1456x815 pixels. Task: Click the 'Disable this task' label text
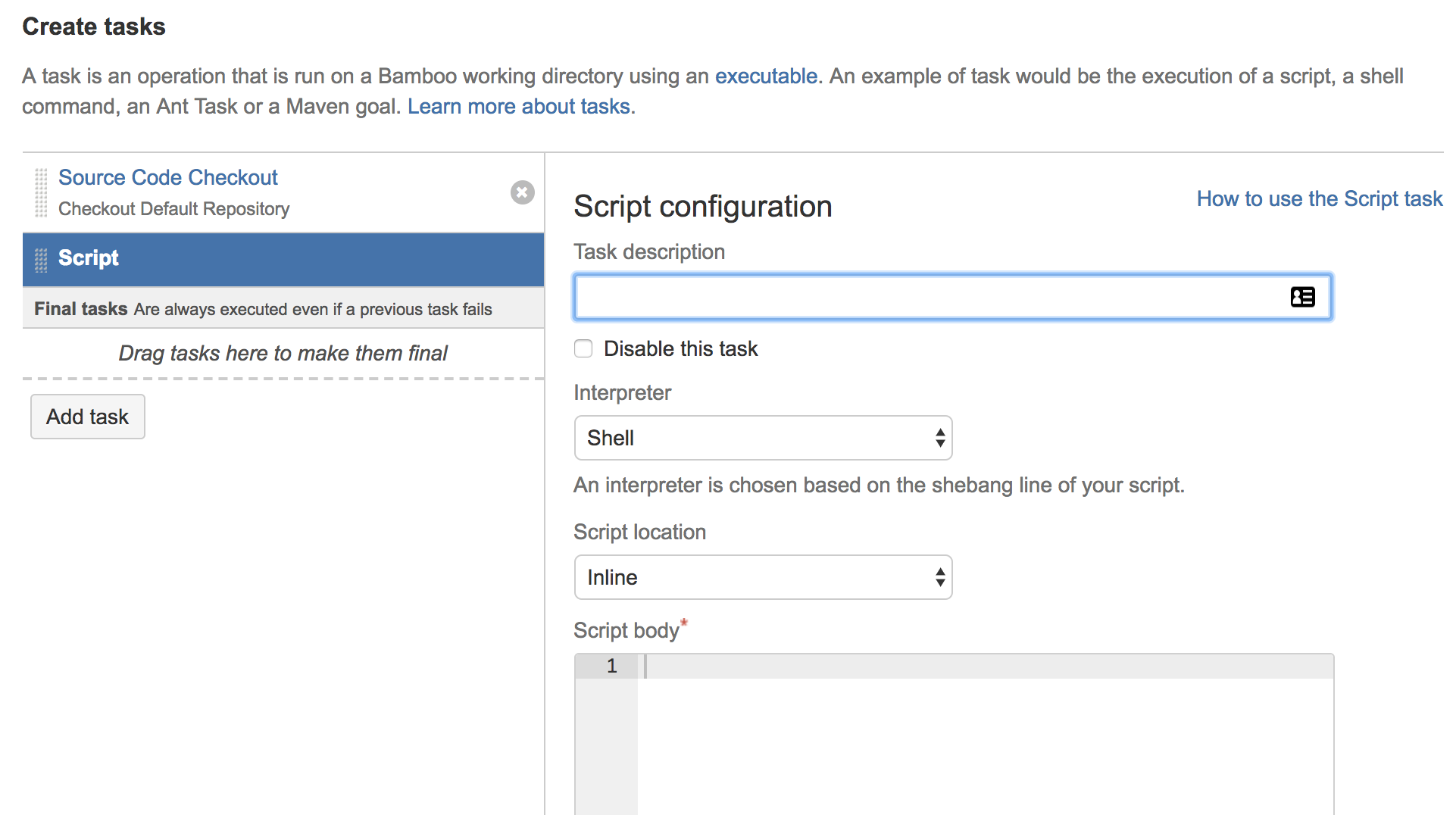[680, 348]
